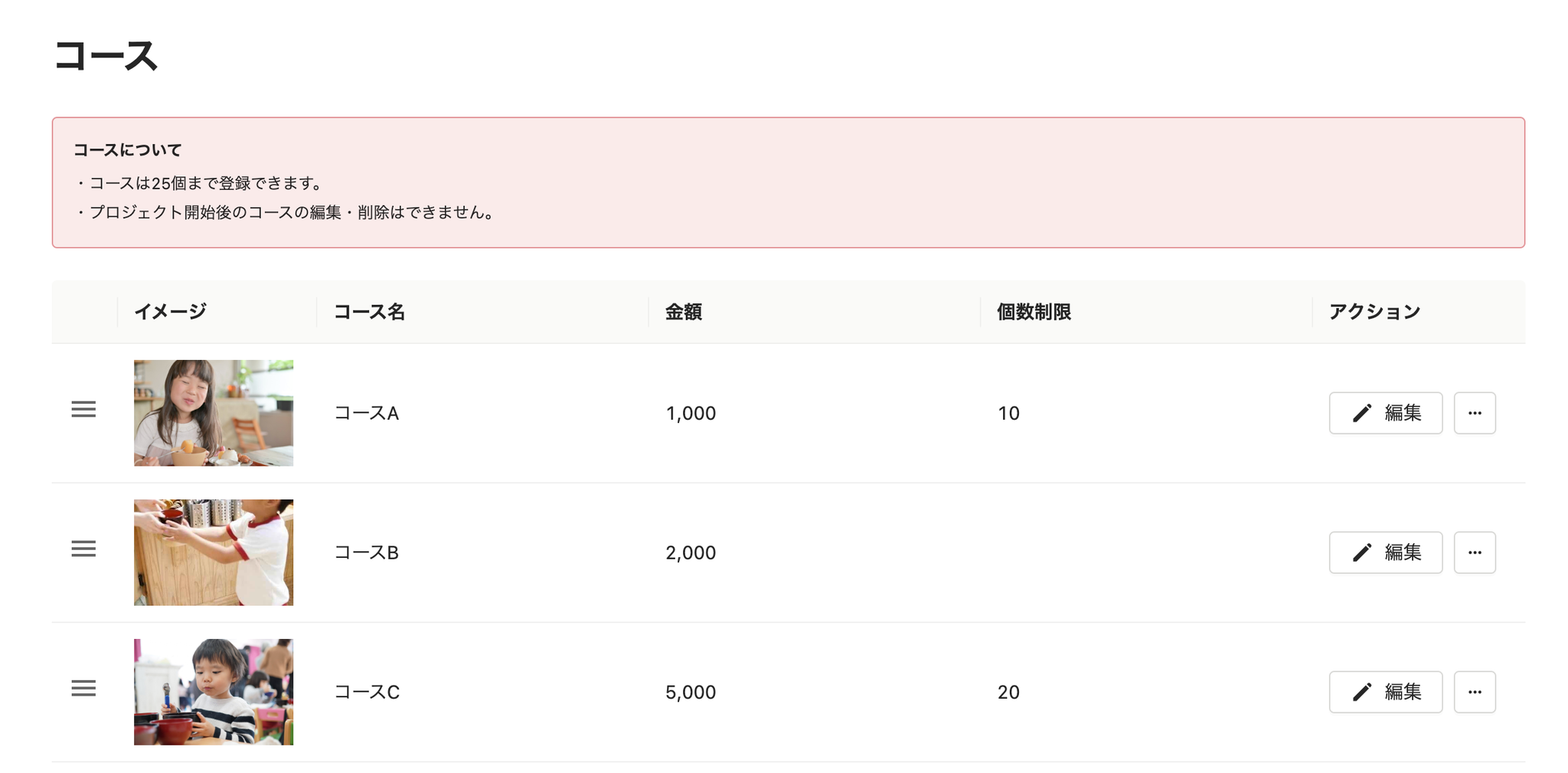
Task: Click the pencil icon in コースB row
Action: tap(1362, 552)
